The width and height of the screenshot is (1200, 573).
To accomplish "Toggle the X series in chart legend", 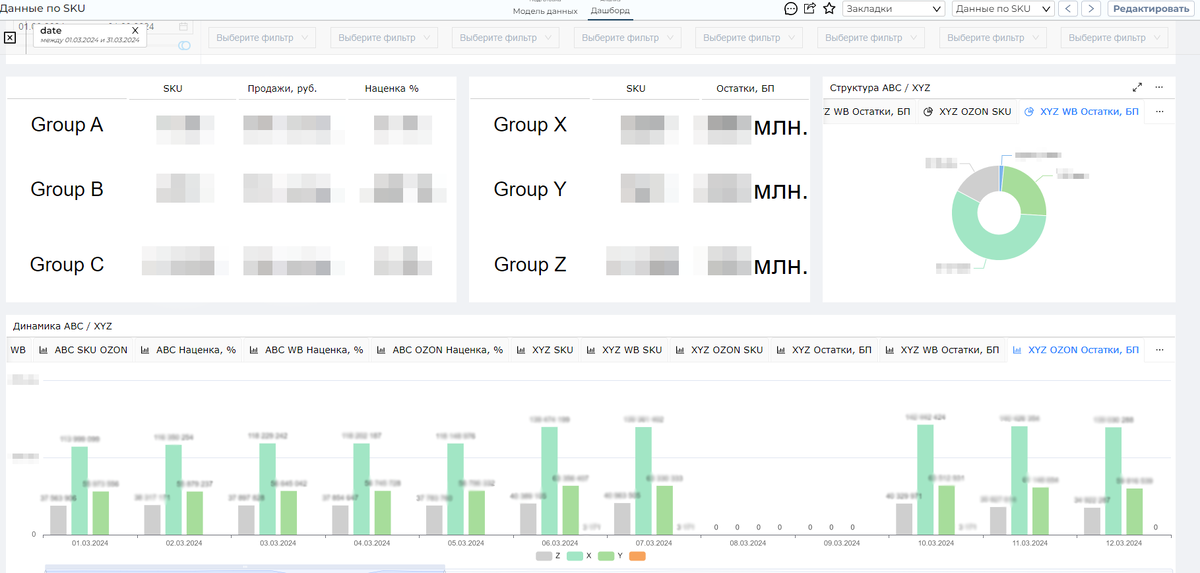I will [579, 556].
